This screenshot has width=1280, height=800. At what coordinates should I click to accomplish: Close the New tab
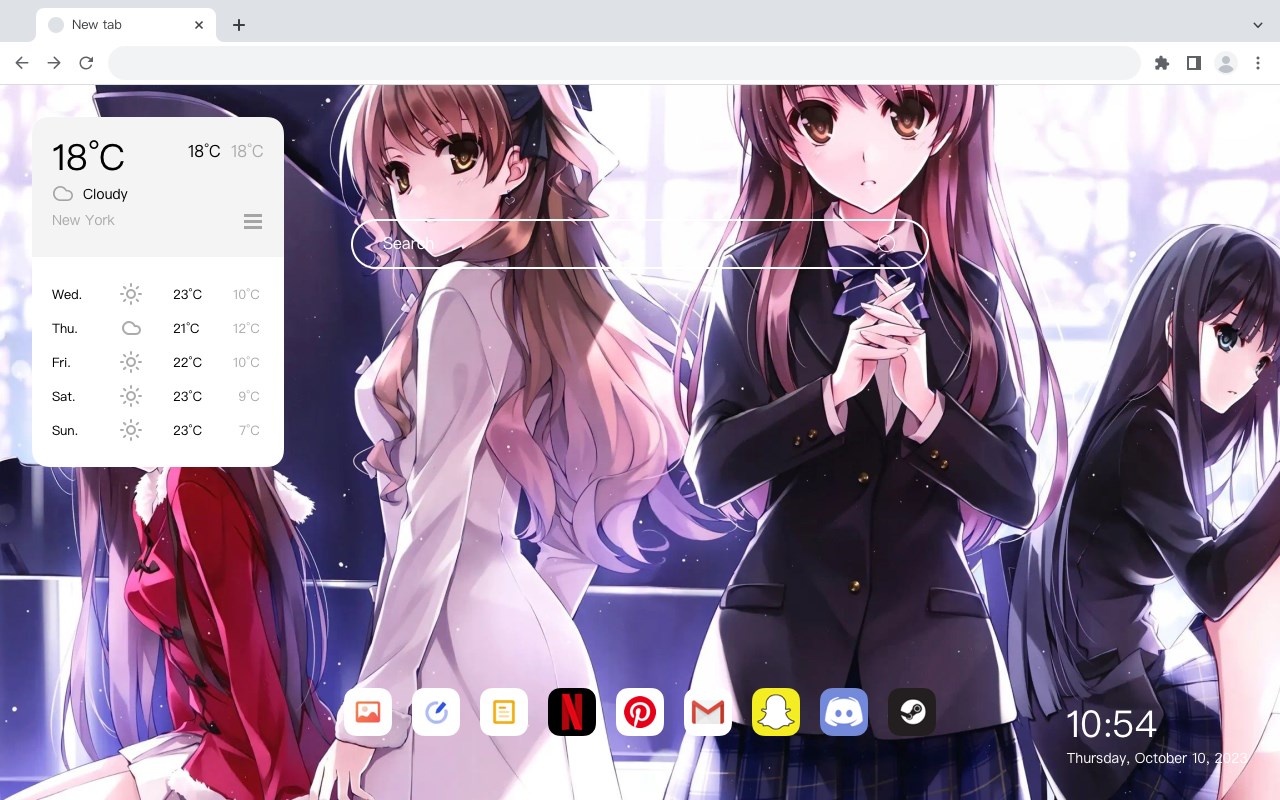click(199, 25)
